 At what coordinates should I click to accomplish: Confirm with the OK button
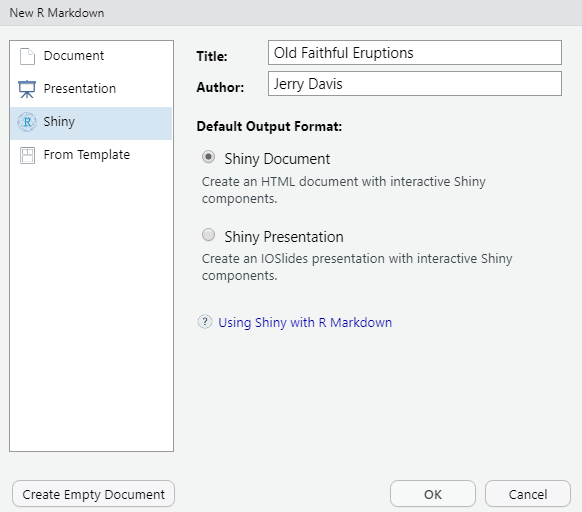point(433,494)
